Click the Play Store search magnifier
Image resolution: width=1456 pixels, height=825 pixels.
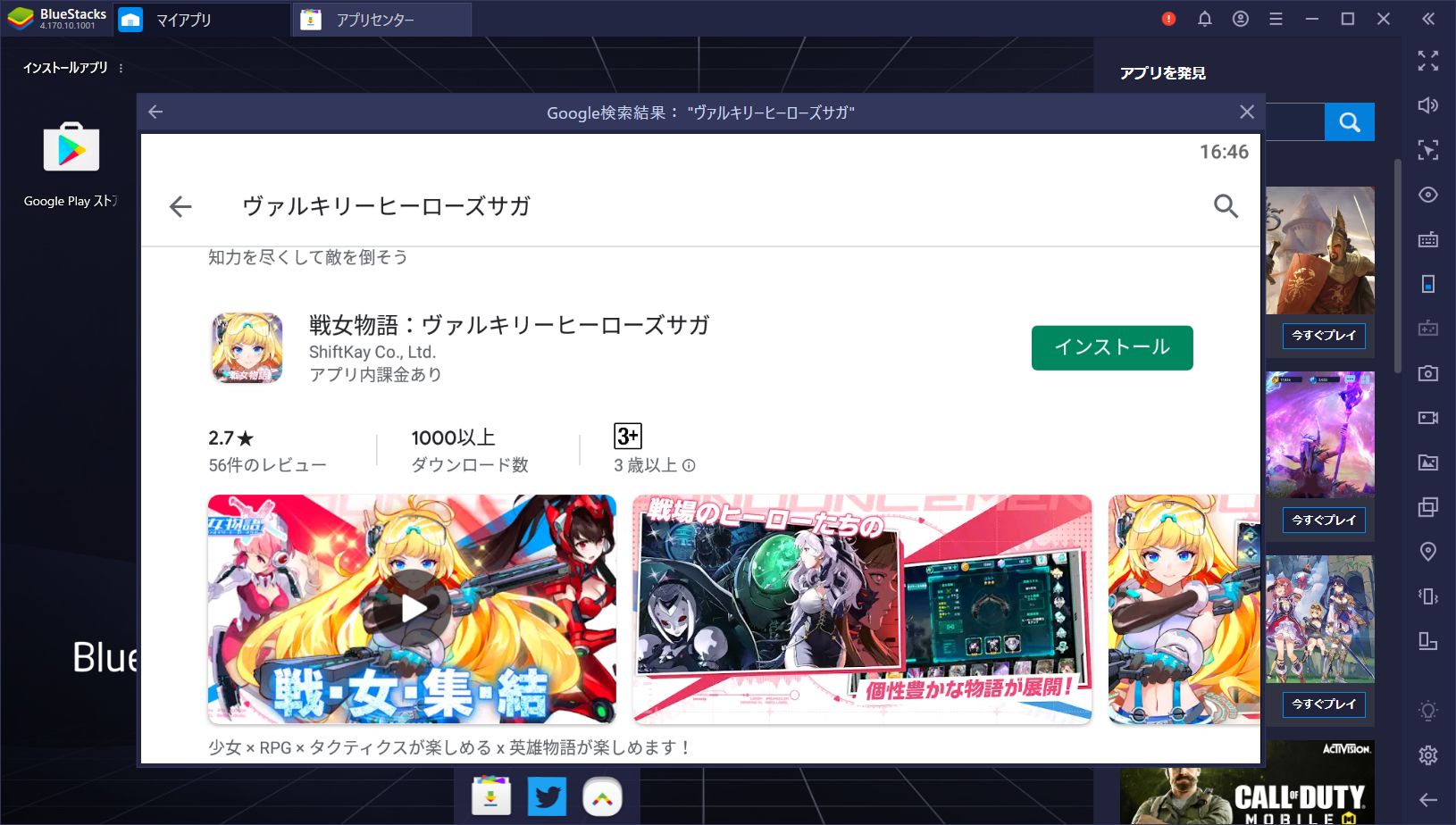click(x=1226, y=206)
